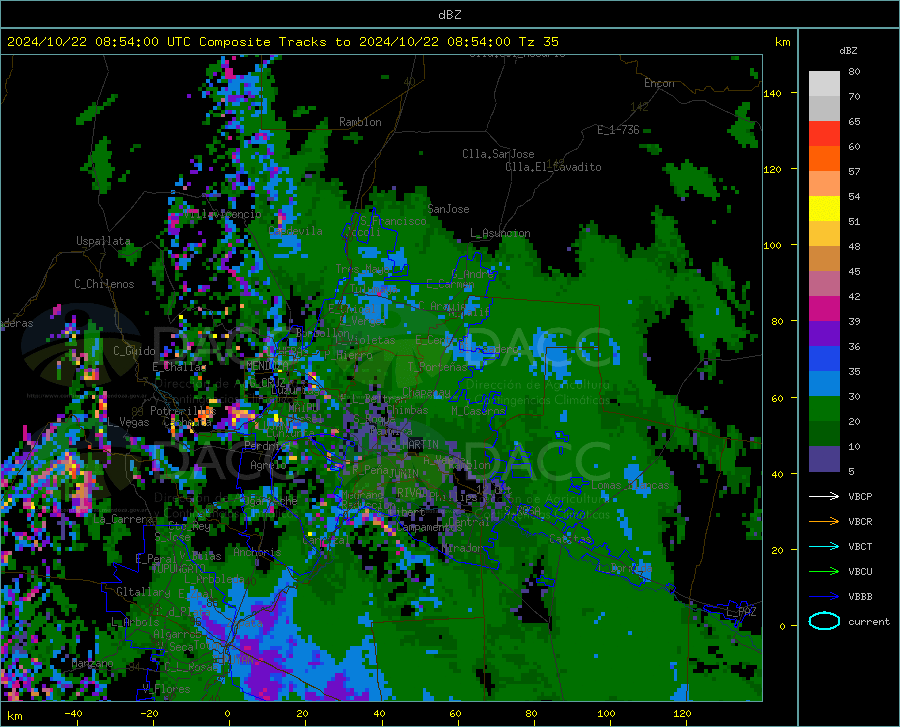Click the 'Clla.El_Cavadito' label on the map

pyautogui.click(x=553, y=167)
